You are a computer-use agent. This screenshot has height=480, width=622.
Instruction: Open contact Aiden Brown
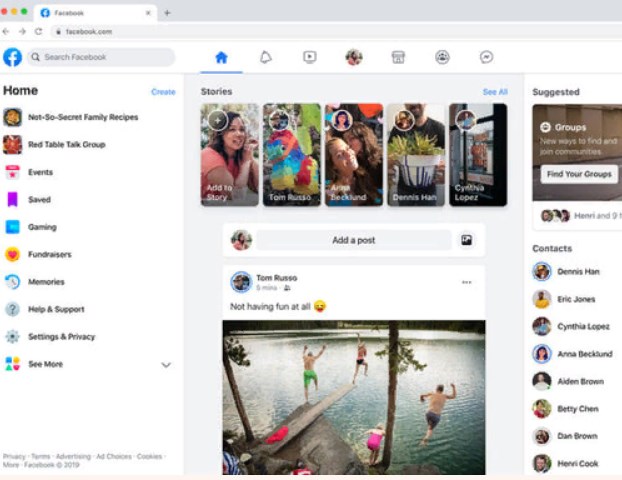click(568, 381)
